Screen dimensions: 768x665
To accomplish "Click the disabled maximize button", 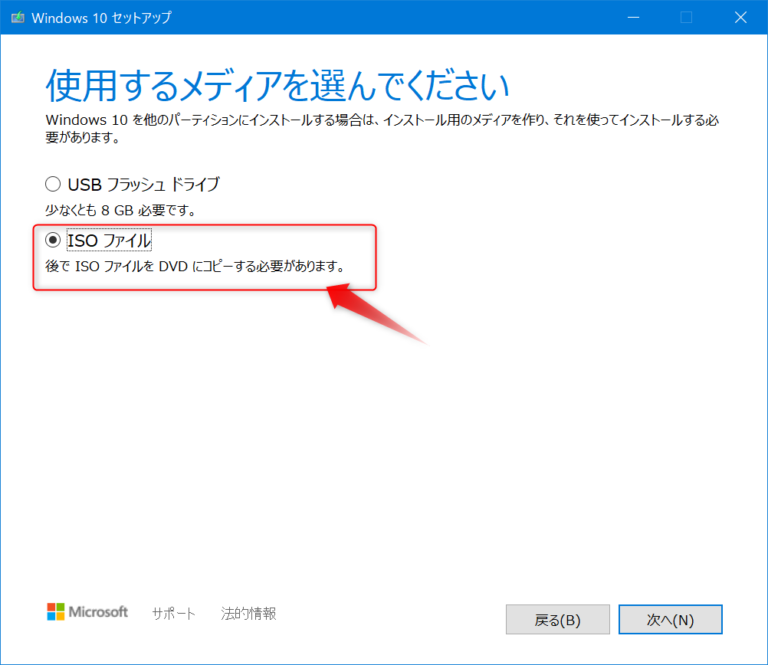I will tap(686, 18).
